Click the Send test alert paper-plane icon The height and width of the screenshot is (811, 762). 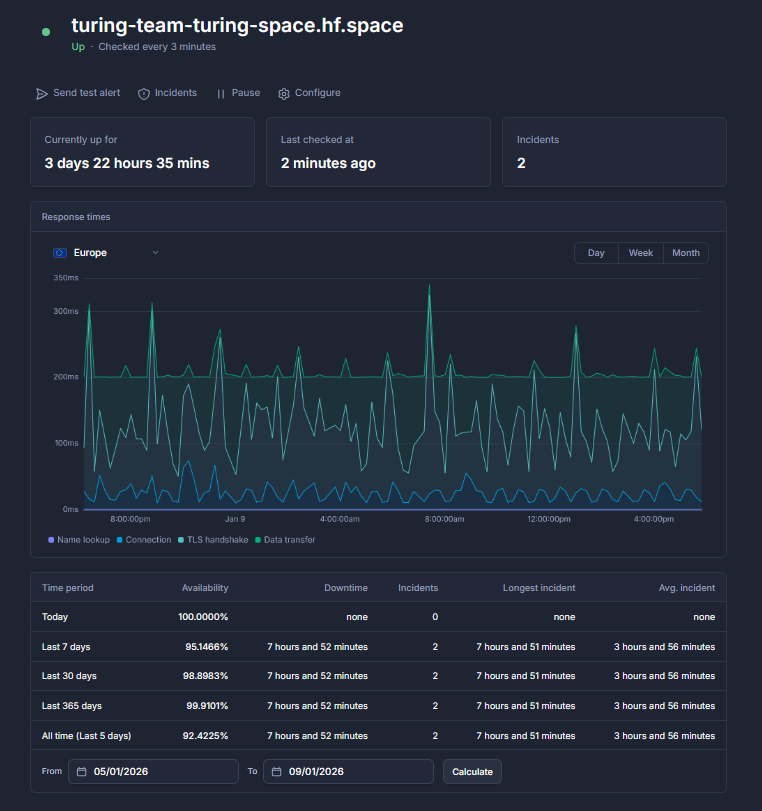(x=41, y=94)
